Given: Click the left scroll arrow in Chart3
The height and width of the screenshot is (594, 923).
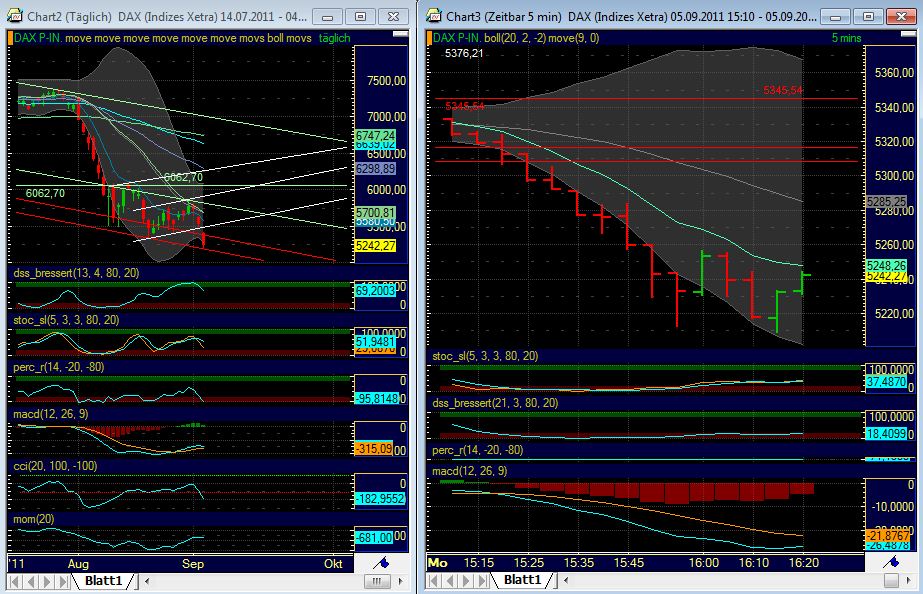Looking at the screenshot, I should point(566,581).
